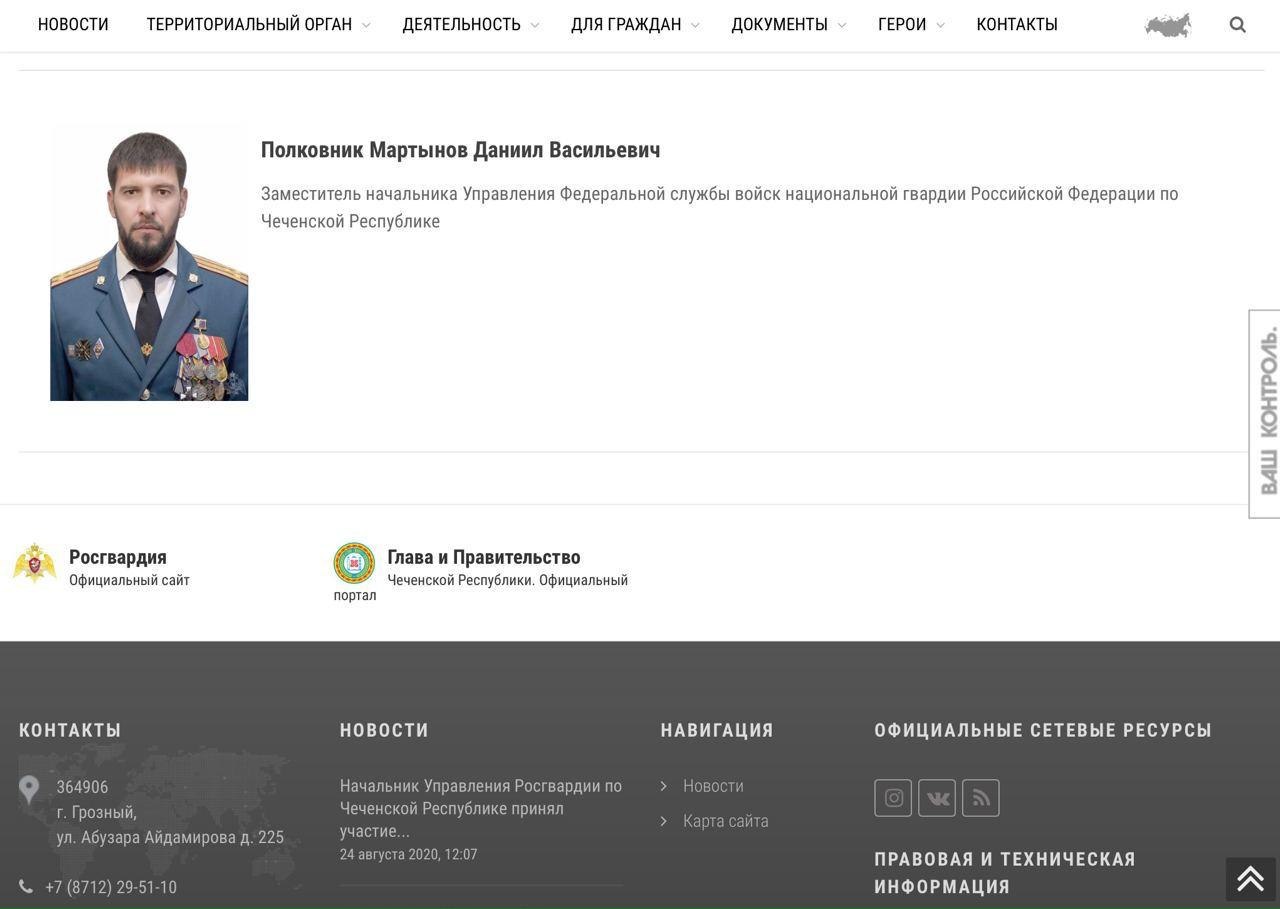Open the Для граждан menu
Screen dimensions: 1280x909
(626, 24)
